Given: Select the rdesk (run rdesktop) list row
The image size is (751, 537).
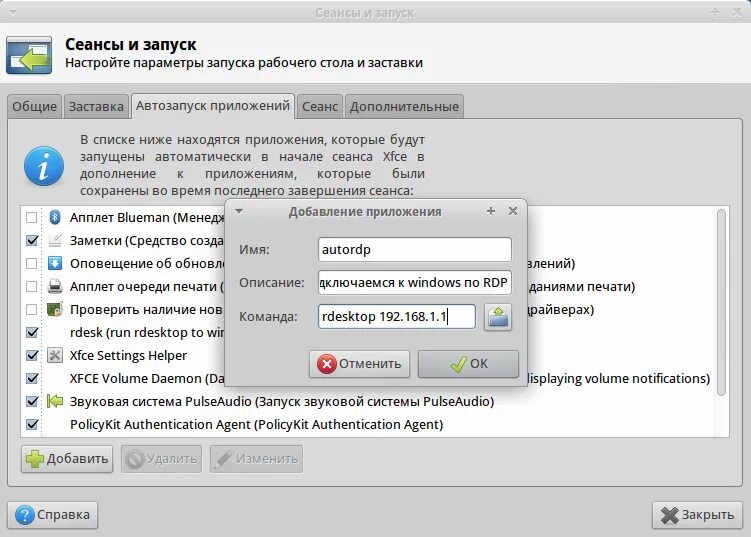Looking at the screenshot, I should point(147,332).
